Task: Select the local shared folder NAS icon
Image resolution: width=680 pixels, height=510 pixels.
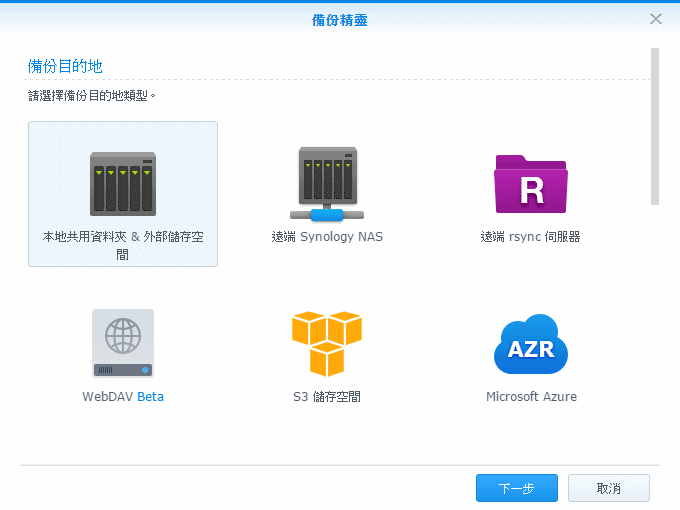Action: [x=123, y=184]
